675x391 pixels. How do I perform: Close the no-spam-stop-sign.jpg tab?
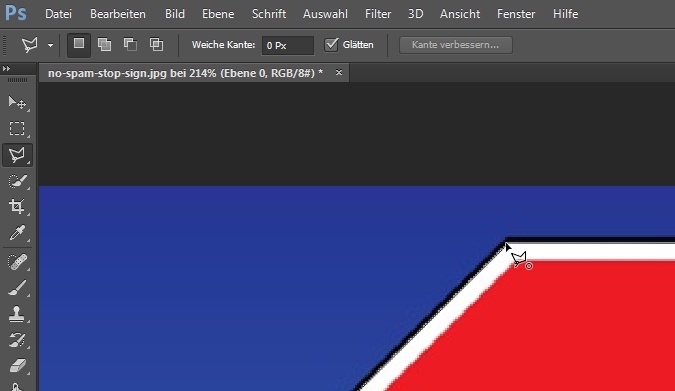339,72
